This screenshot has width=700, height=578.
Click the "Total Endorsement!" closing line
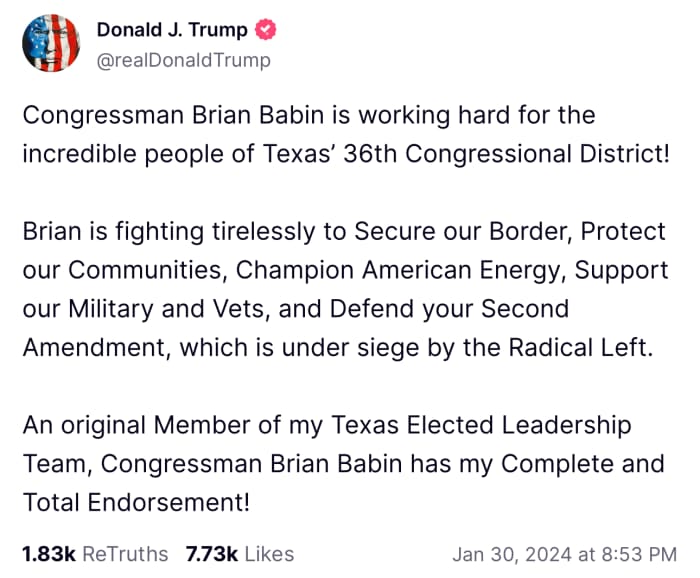(136, 503)
